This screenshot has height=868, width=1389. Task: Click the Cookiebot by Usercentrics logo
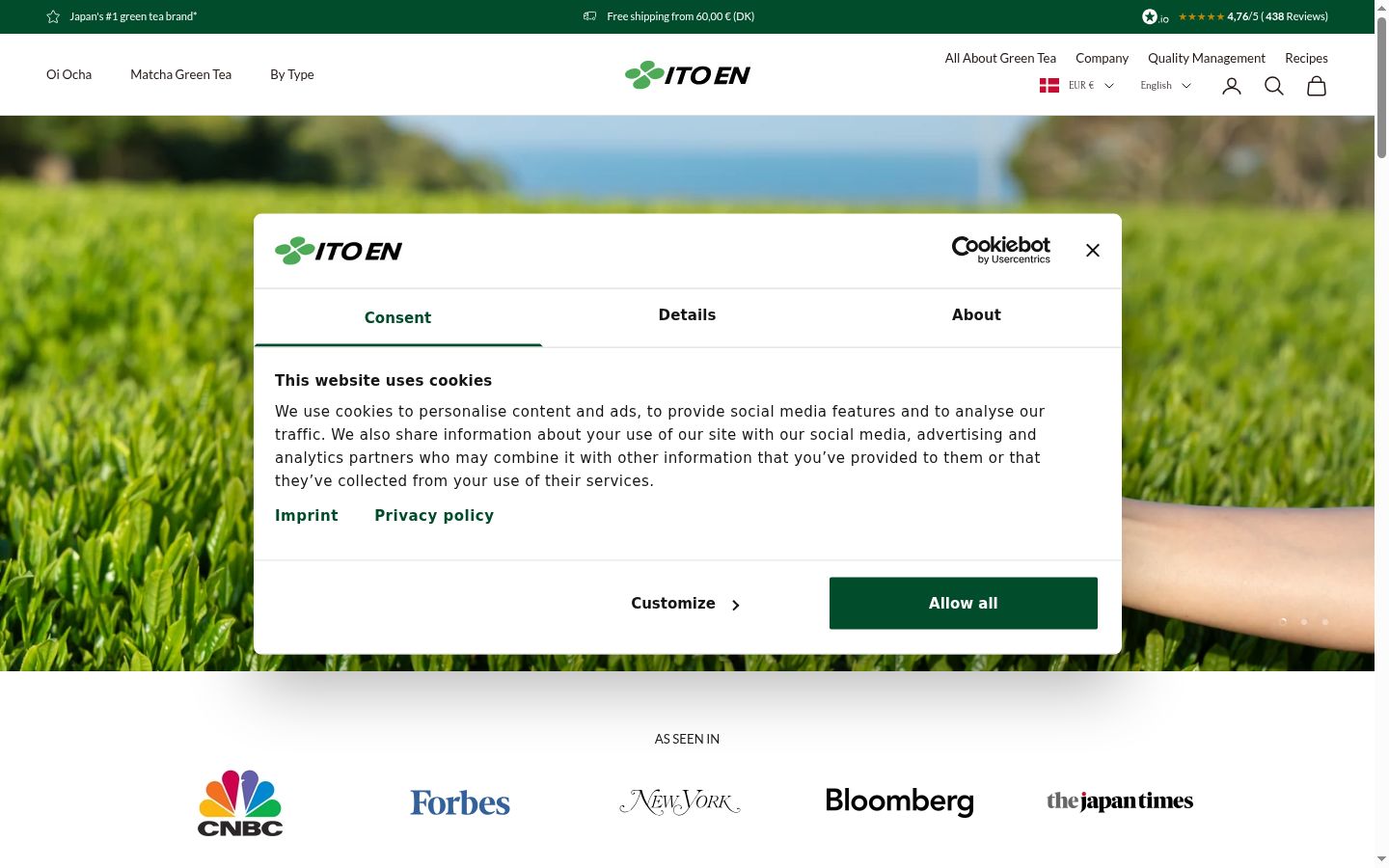click(1001, 250)
